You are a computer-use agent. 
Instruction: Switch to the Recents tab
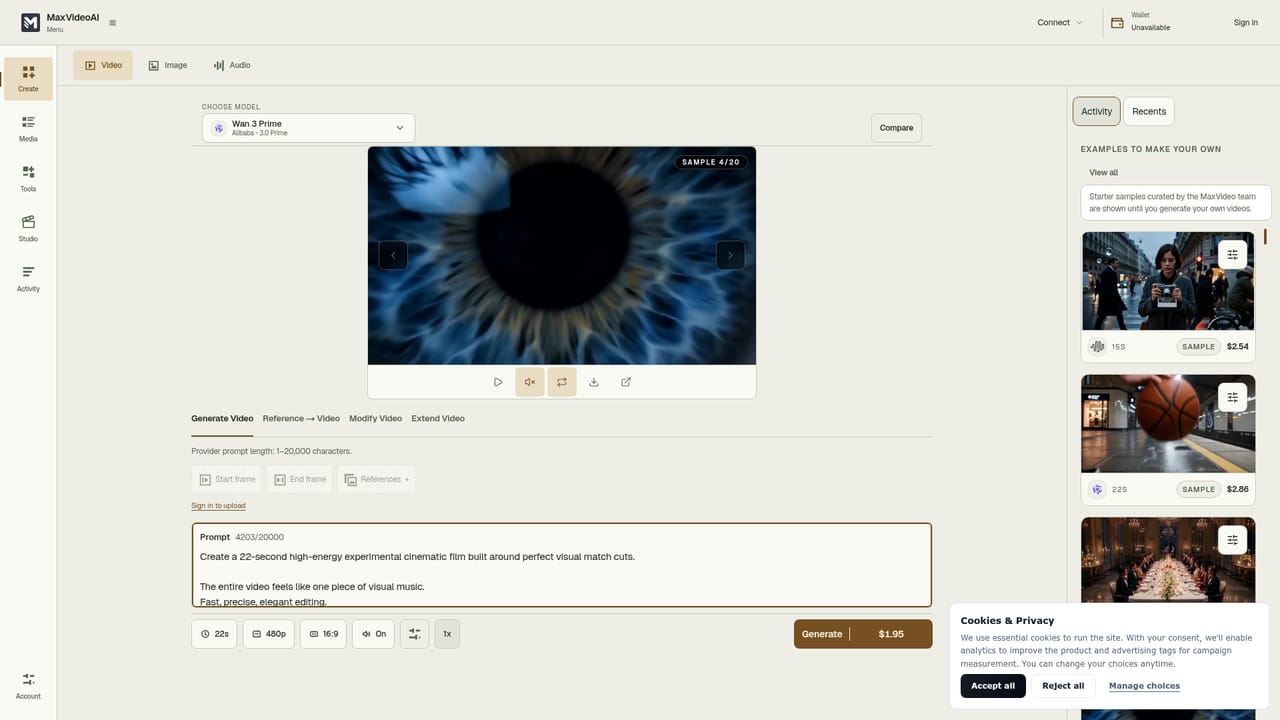pyautogui.click(x=1149, y=111)
